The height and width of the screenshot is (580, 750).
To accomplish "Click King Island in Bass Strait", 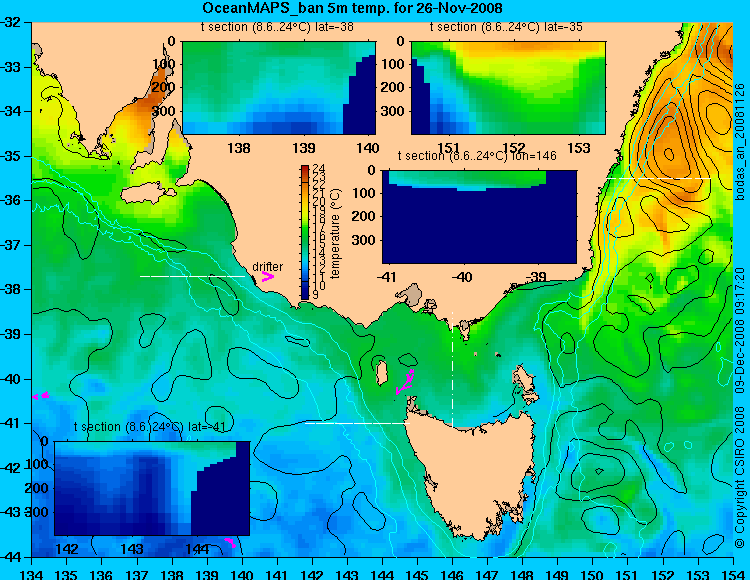I will (x=381, y=373).
